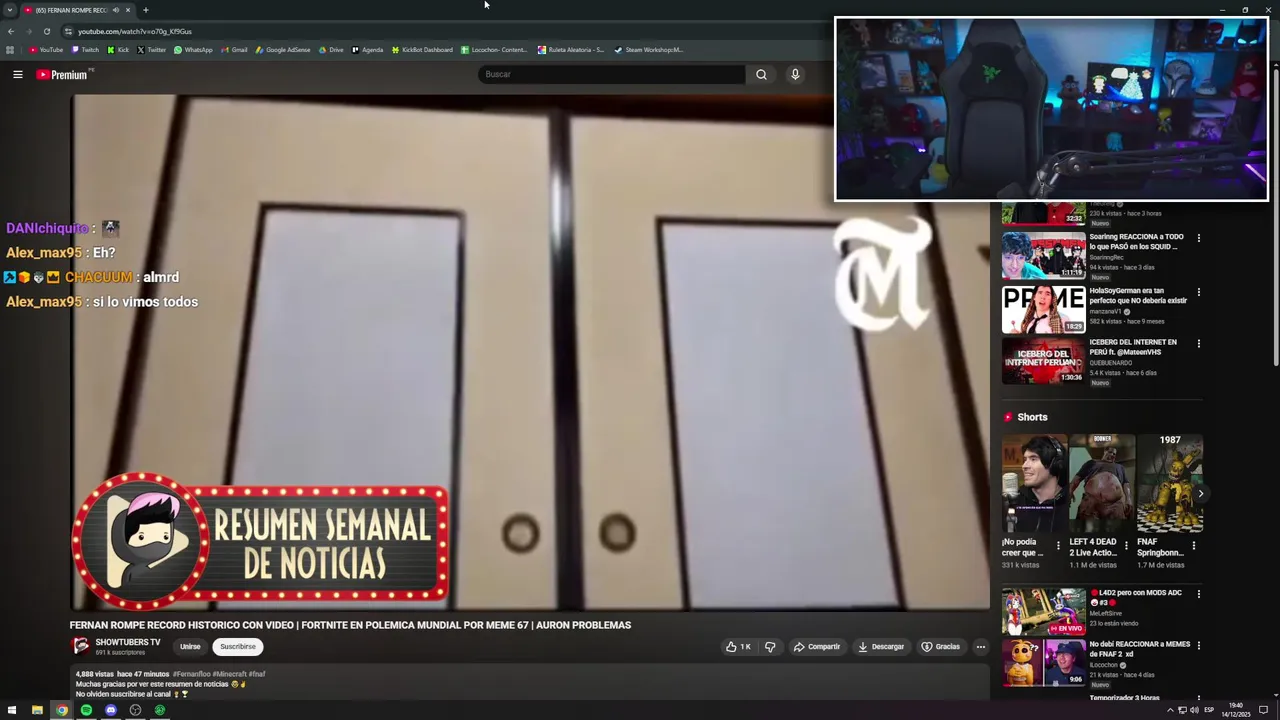
Task: Open the '¡No podía creer que' short
Action: coord(1033,484)
